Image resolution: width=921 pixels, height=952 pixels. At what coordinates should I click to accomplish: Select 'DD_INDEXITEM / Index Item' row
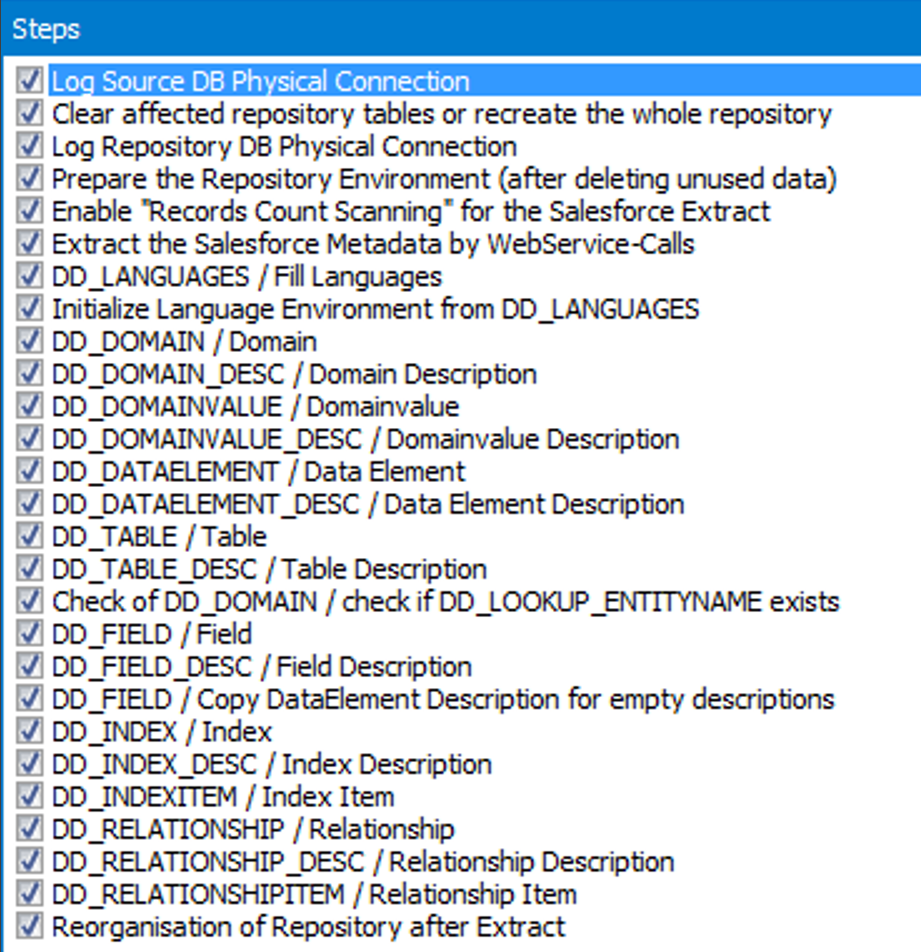pyautogui.click(x=223, y=797)
